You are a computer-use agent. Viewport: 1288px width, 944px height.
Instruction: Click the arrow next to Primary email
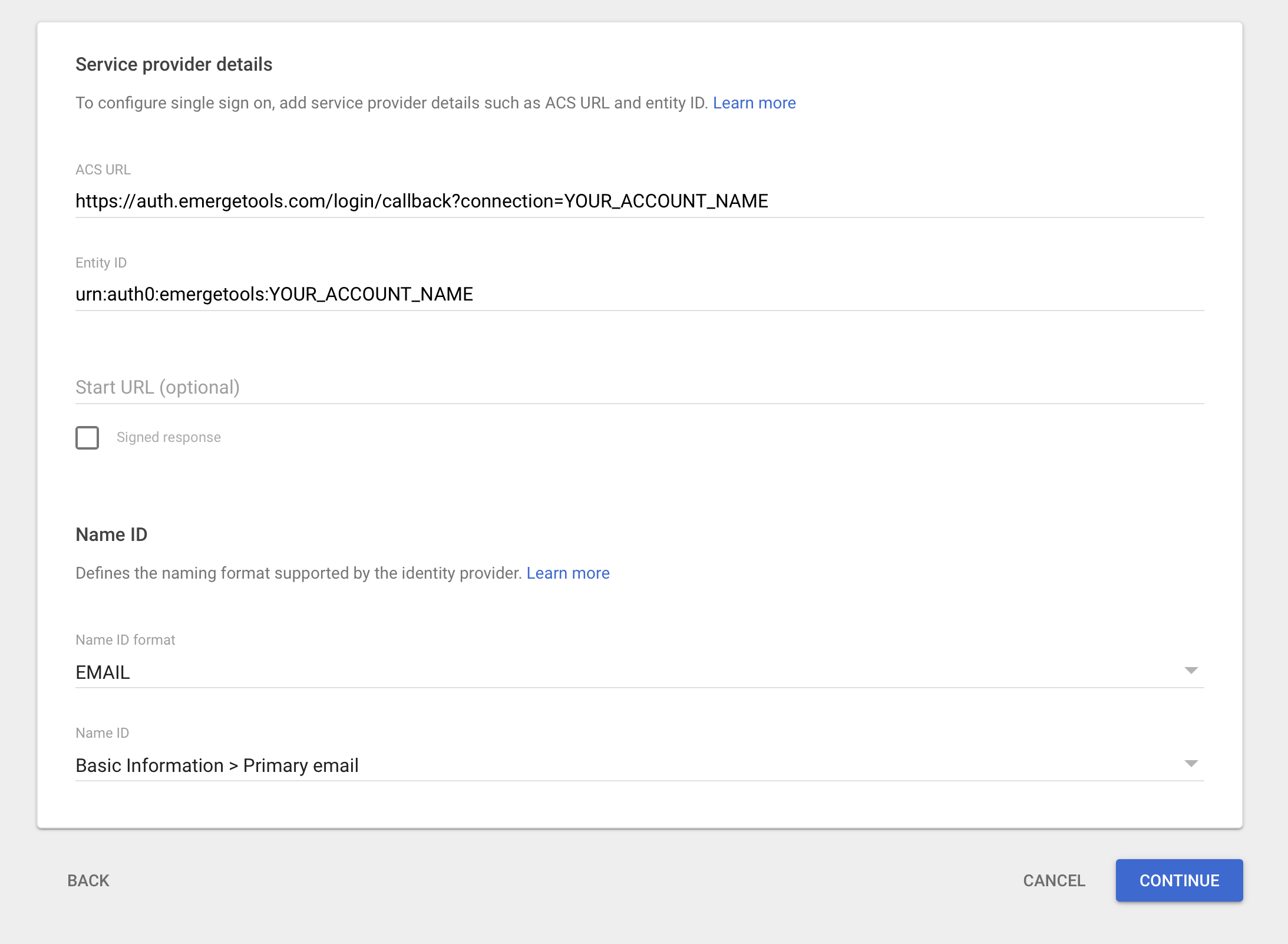1191,764
